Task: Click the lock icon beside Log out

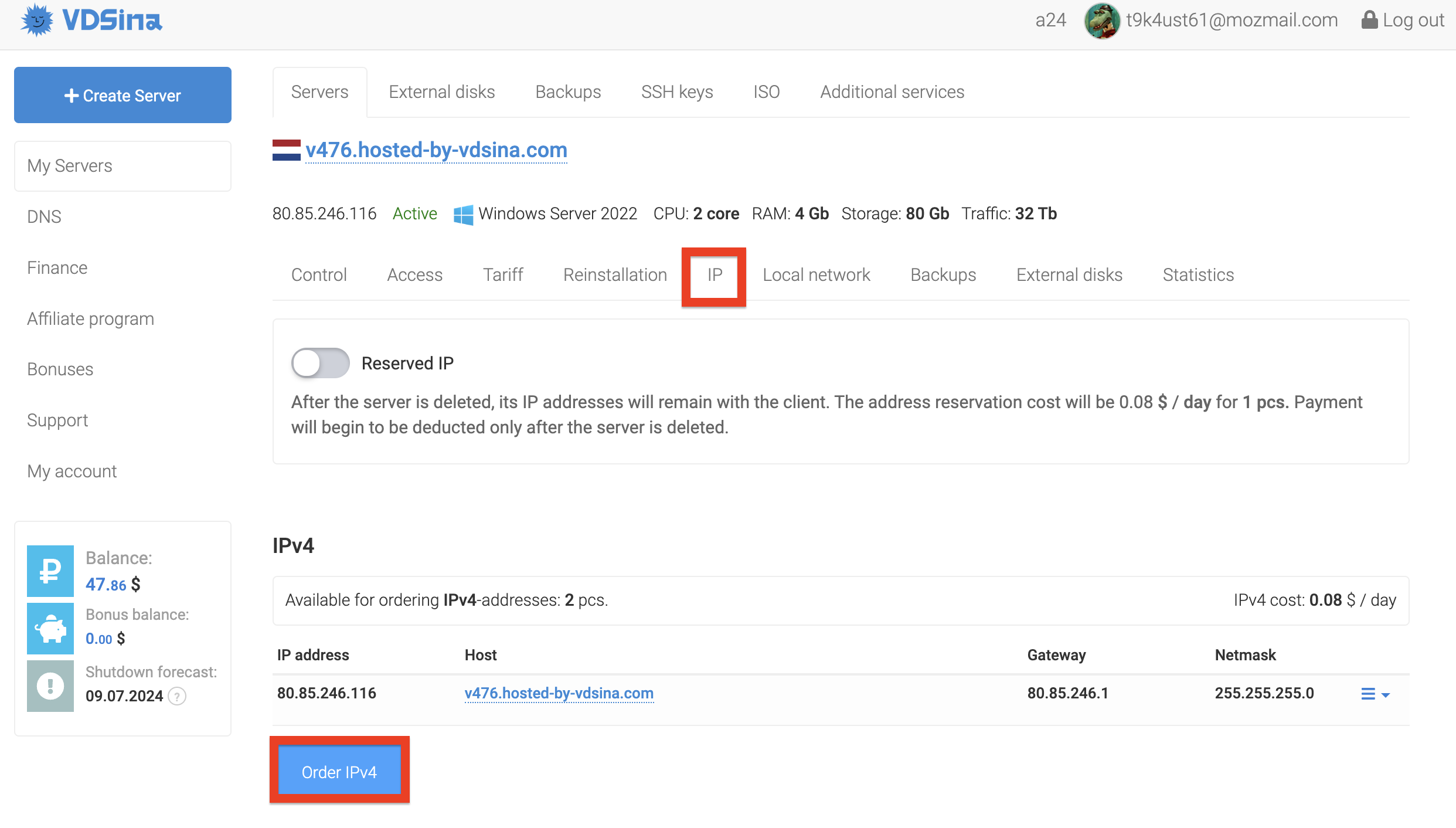Action: [1369, 20]
